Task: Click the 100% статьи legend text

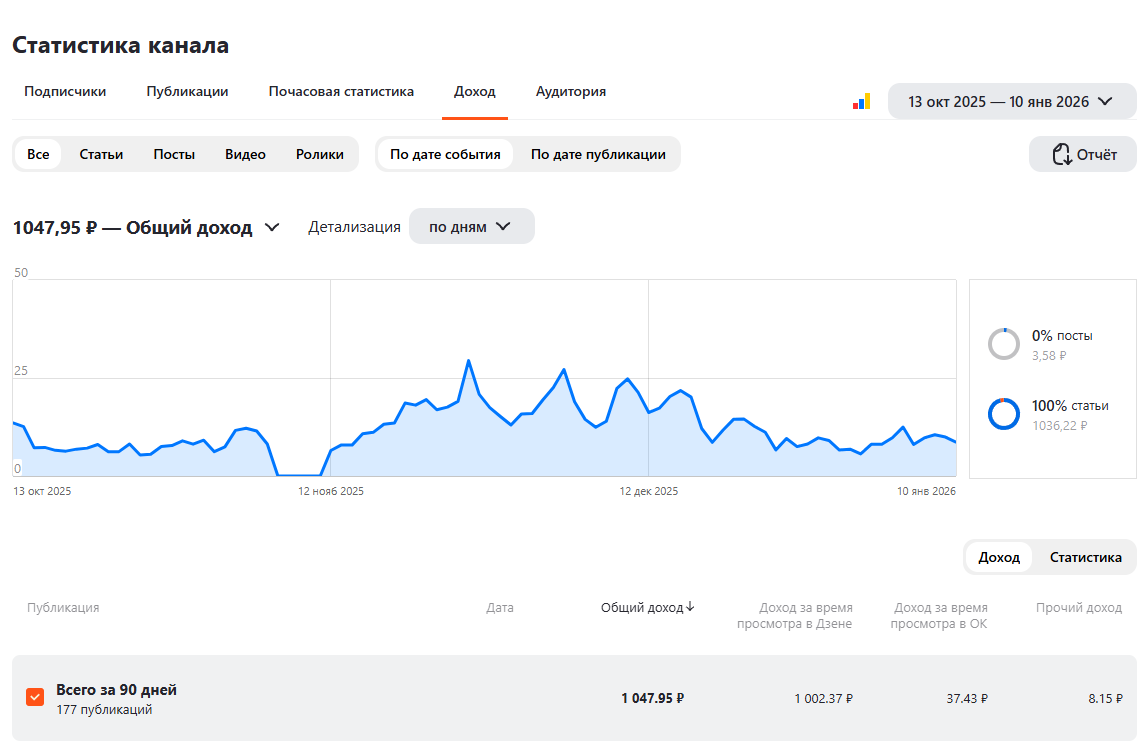Action: pos(1070,405)
